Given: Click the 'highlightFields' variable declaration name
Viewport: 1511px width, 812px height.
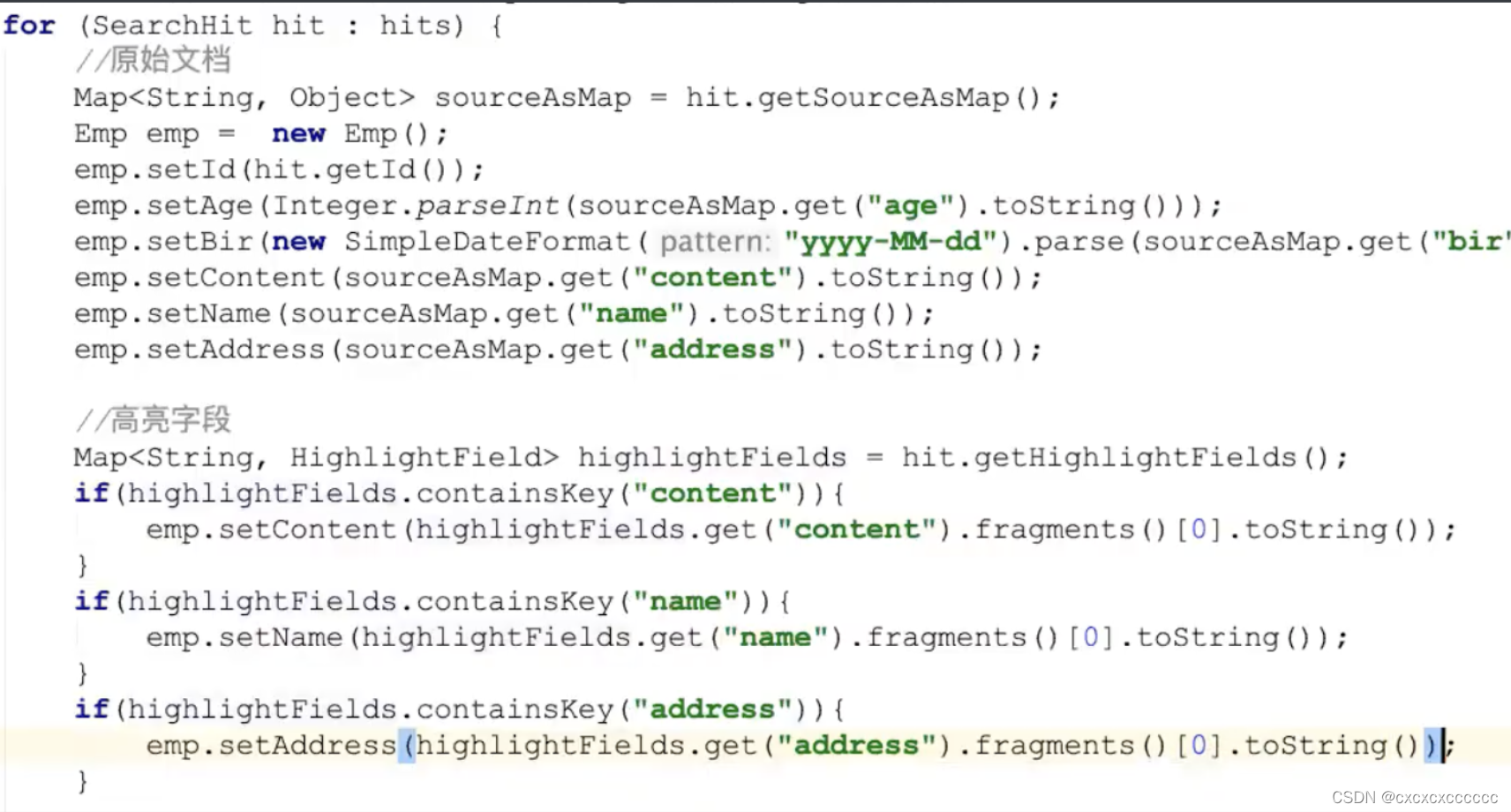Looking at the screenshot, I should (712, 457).
